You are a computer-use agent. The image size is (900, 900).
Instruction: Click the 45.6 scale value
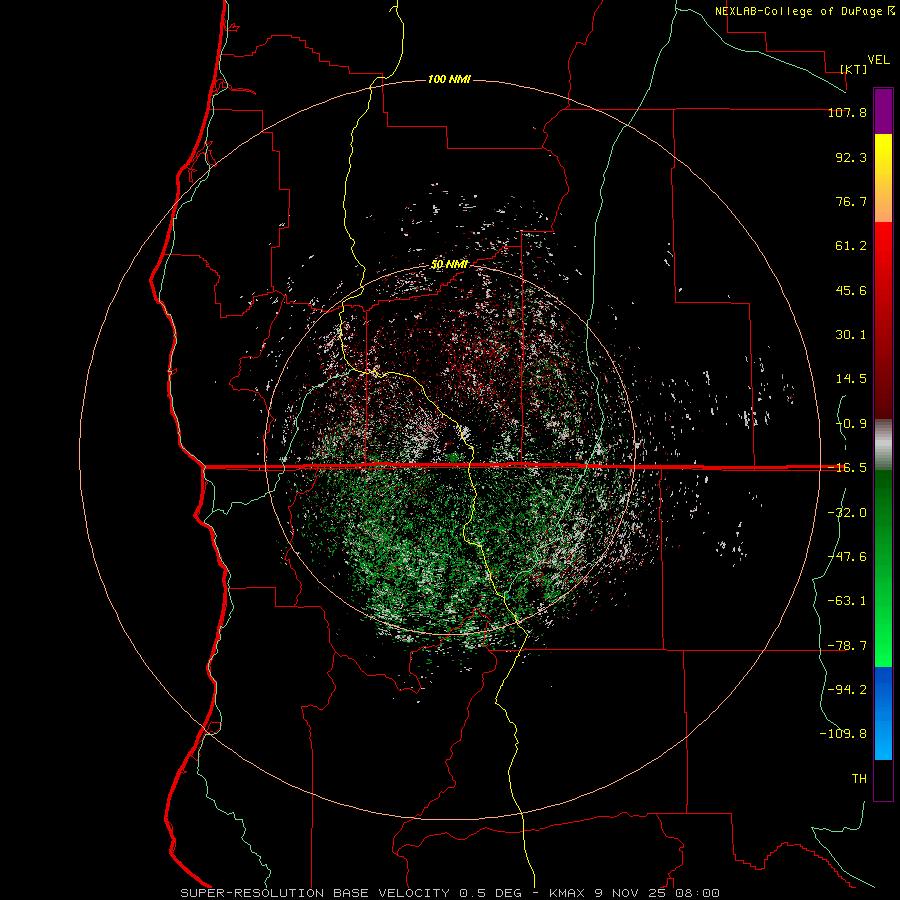tap(851, 290)
